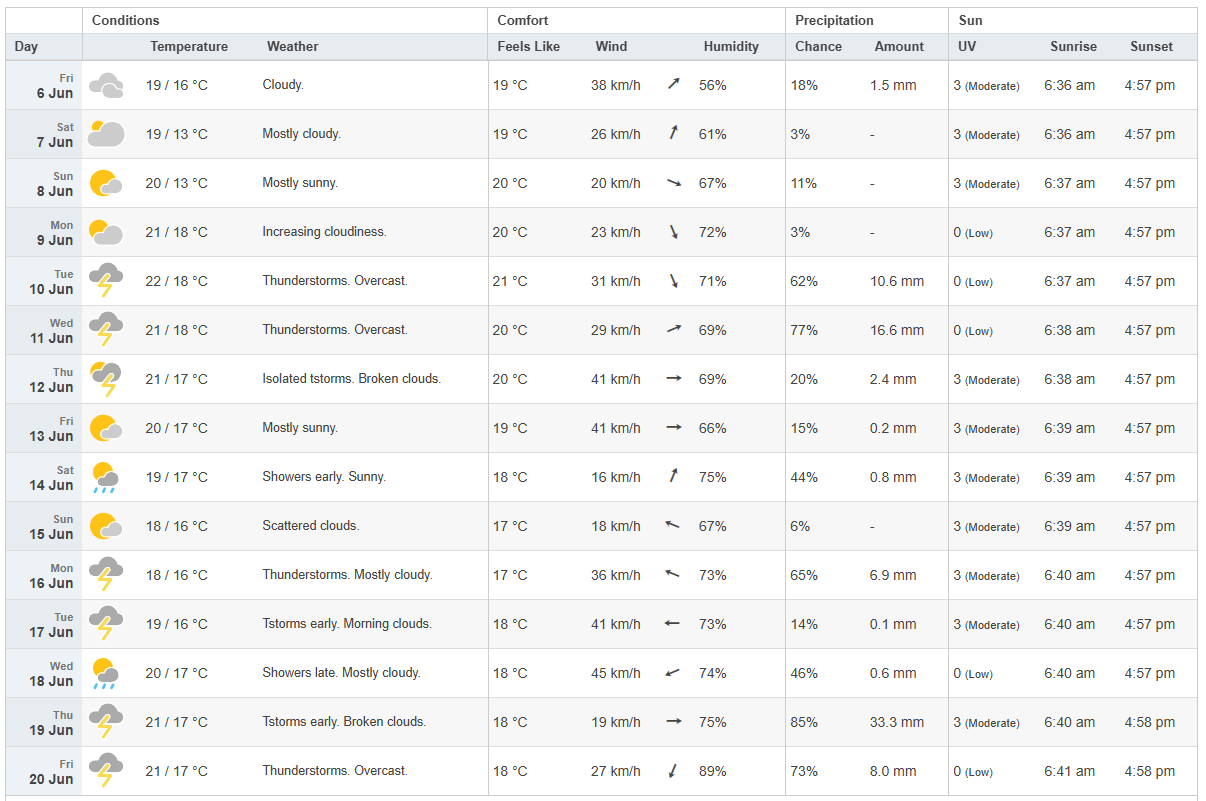Screen dimensions: 1206x801
Task: Click the wind arrow for Tue 17 Jun
Action: [x=673, y=624]
